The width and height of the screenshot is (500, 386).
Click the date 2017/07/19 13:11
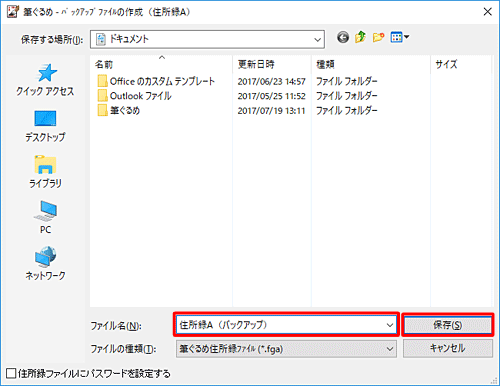point(271,111)
